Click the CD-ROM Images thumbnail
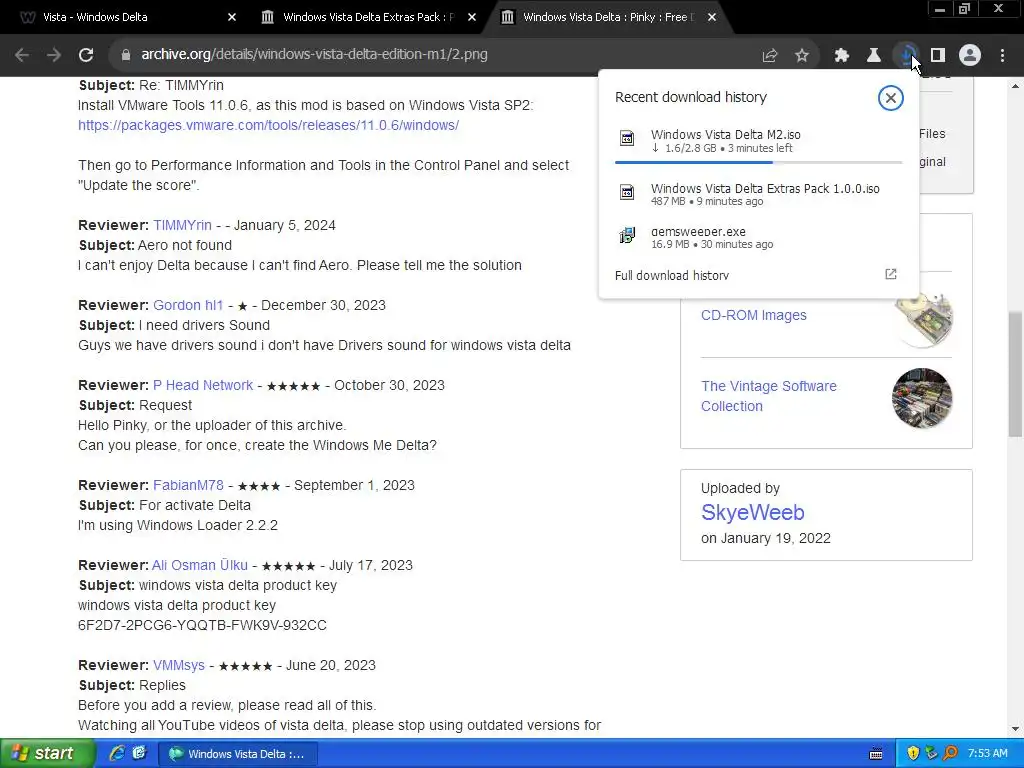This screenshot has width=1024, height=768. 923,321
